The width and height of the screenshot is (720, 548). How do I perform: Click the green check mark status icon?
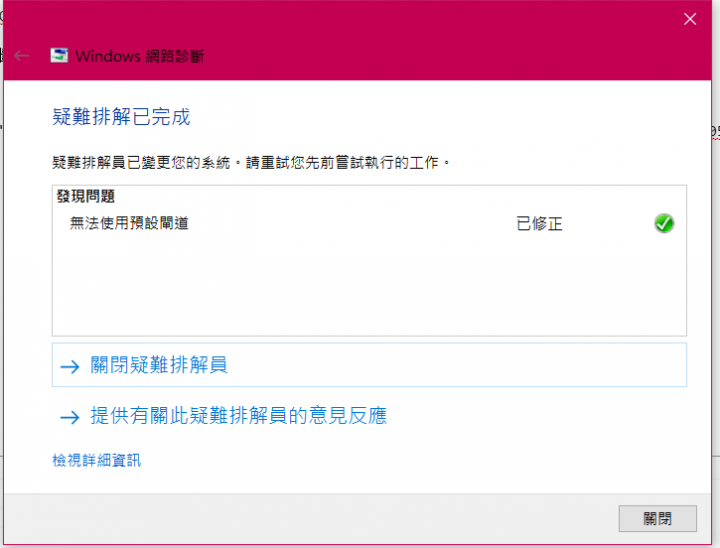pos(664,224)
